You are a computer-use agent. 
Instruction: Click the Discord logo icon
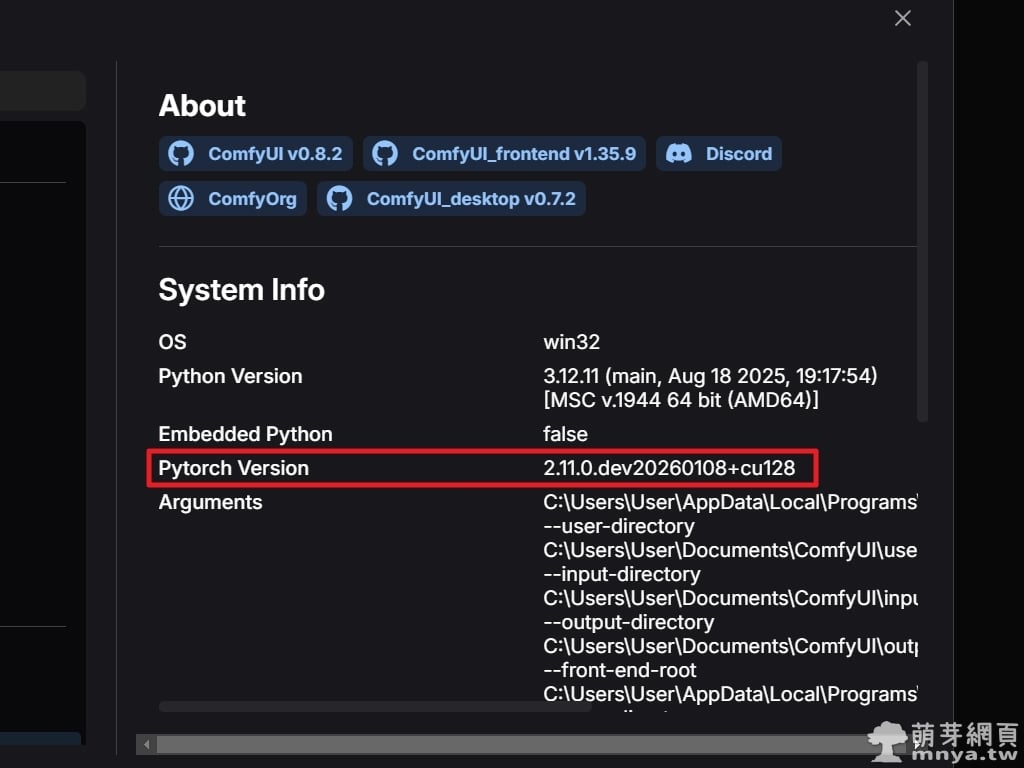point(679,154)
